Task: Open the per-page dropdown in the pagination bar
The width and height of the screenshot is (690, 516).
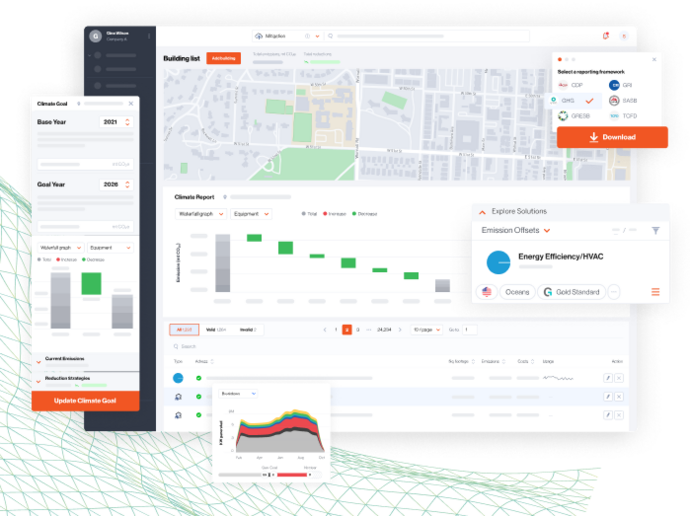Action: click(x=426, y=329)
